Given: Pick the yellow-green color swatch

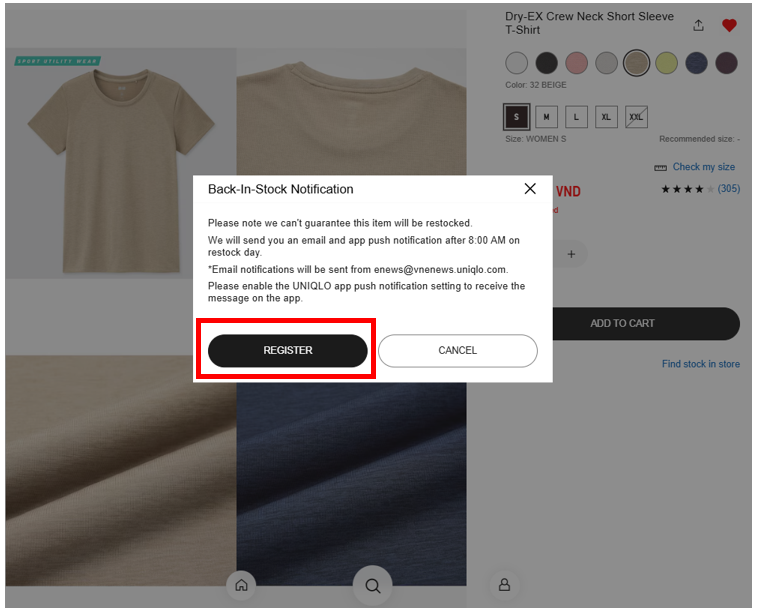Looking at the screenshot, I should click(666, 64).
